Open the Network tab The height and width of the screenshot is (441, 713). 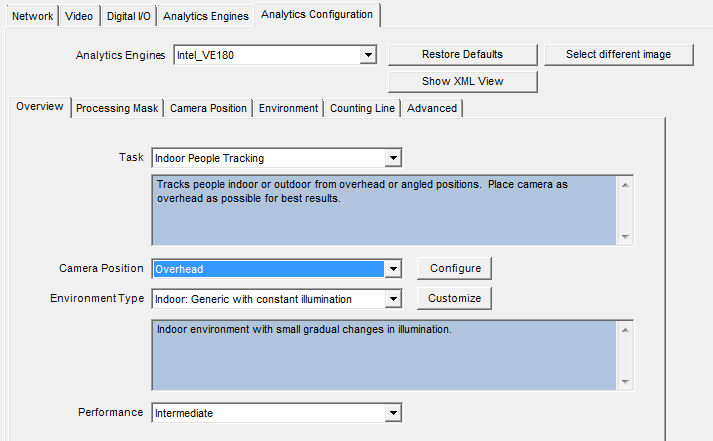[x=32, y=17]
